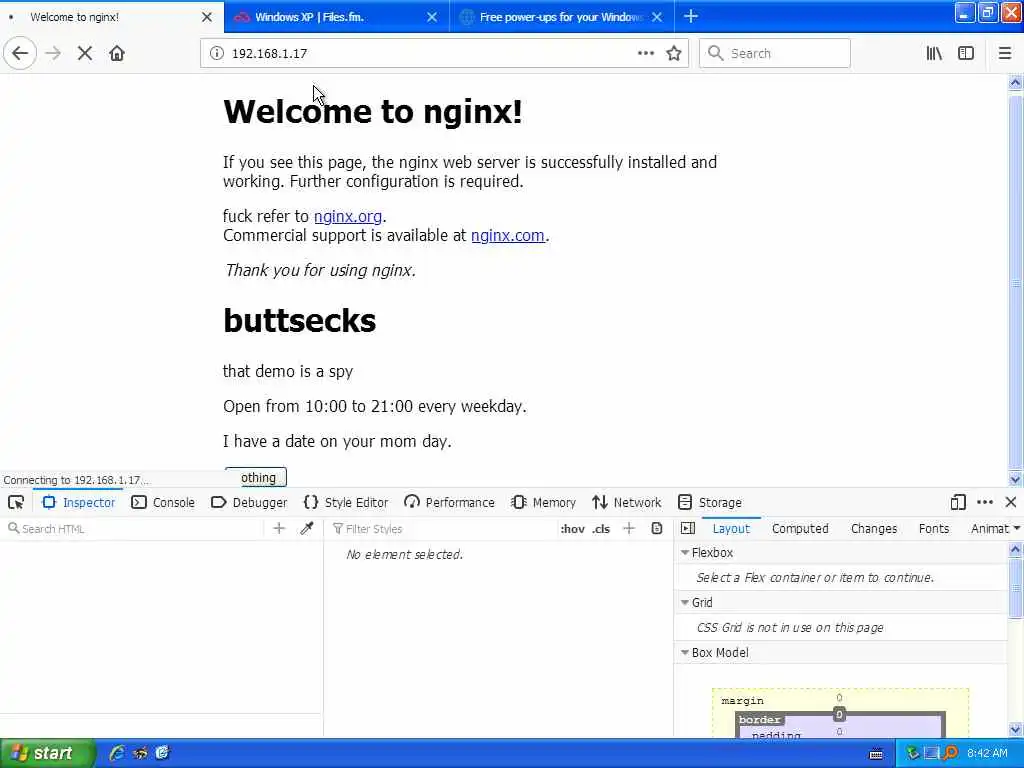Show site information icon in address bar
Image resolution: width=1024 pixels, height=768 pixels.
216,54
